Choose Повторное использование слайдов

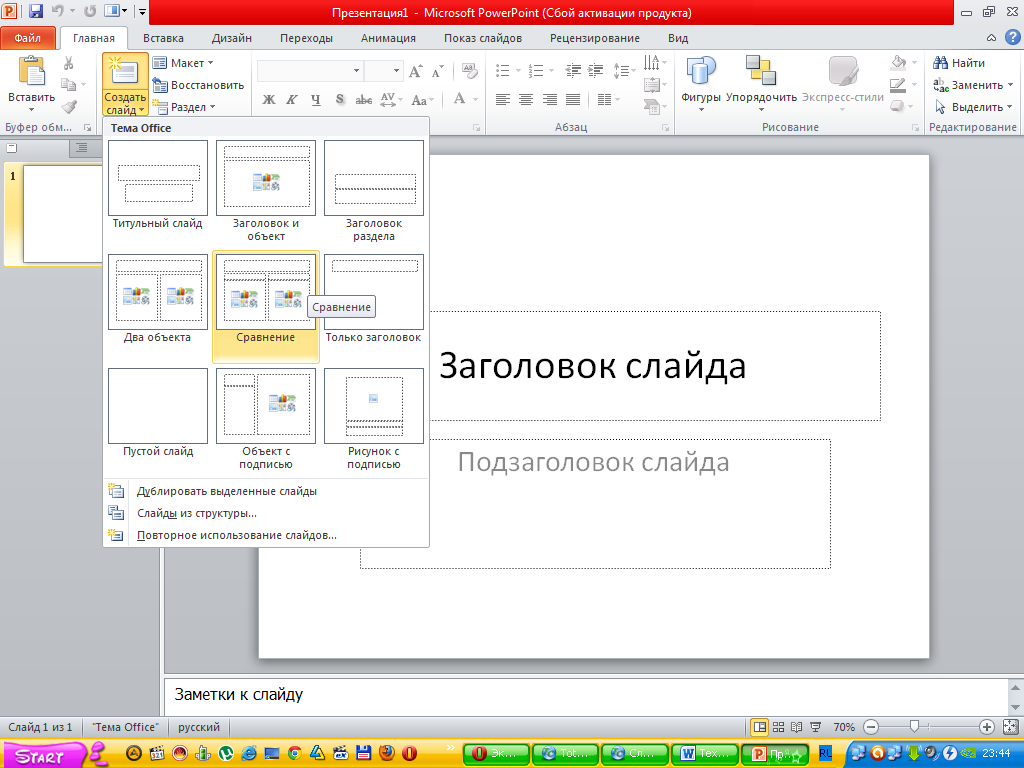coord(265,536)
